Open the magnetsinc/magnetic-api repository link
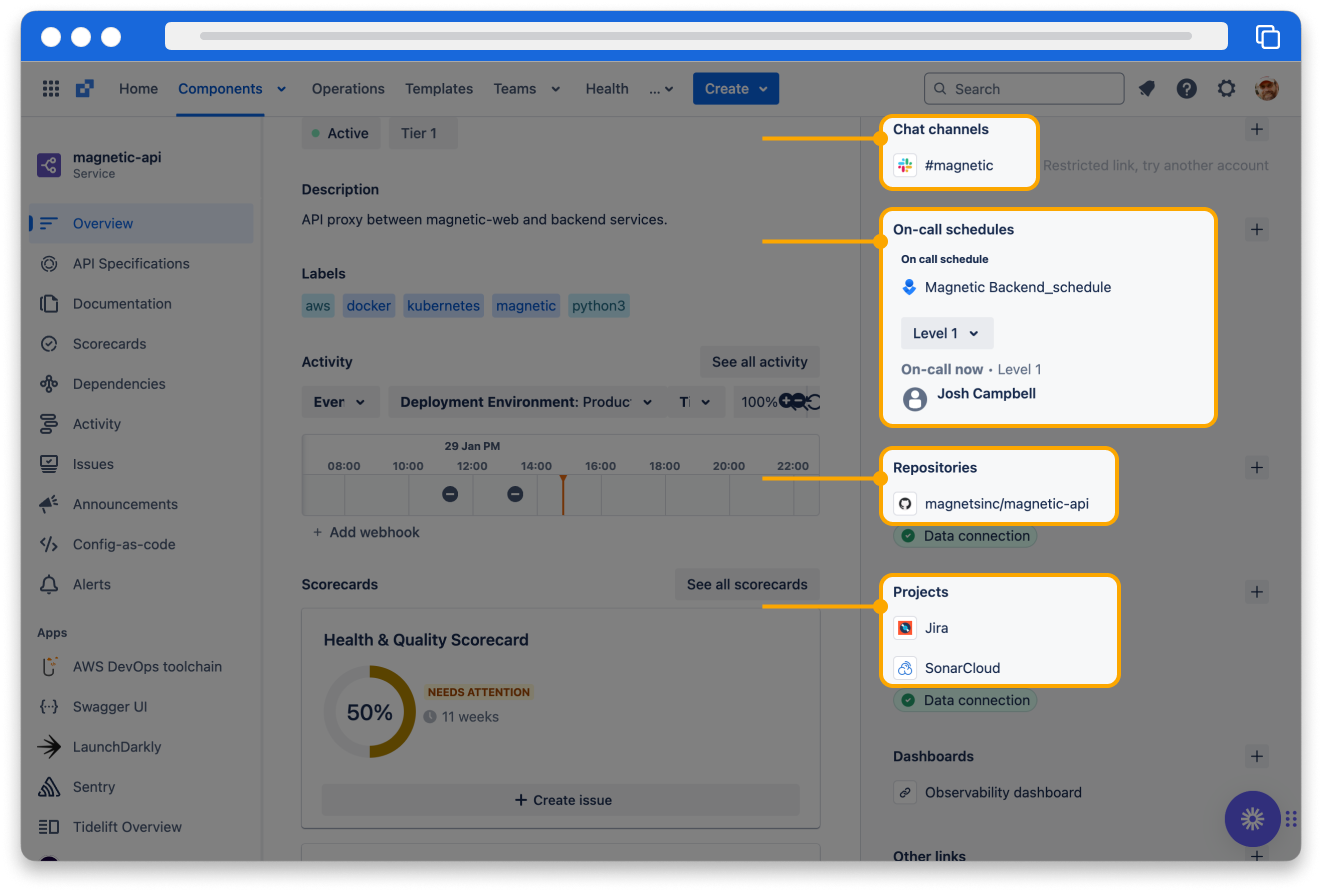This screenshot has height=892, width=1322. click(1006, 504)
